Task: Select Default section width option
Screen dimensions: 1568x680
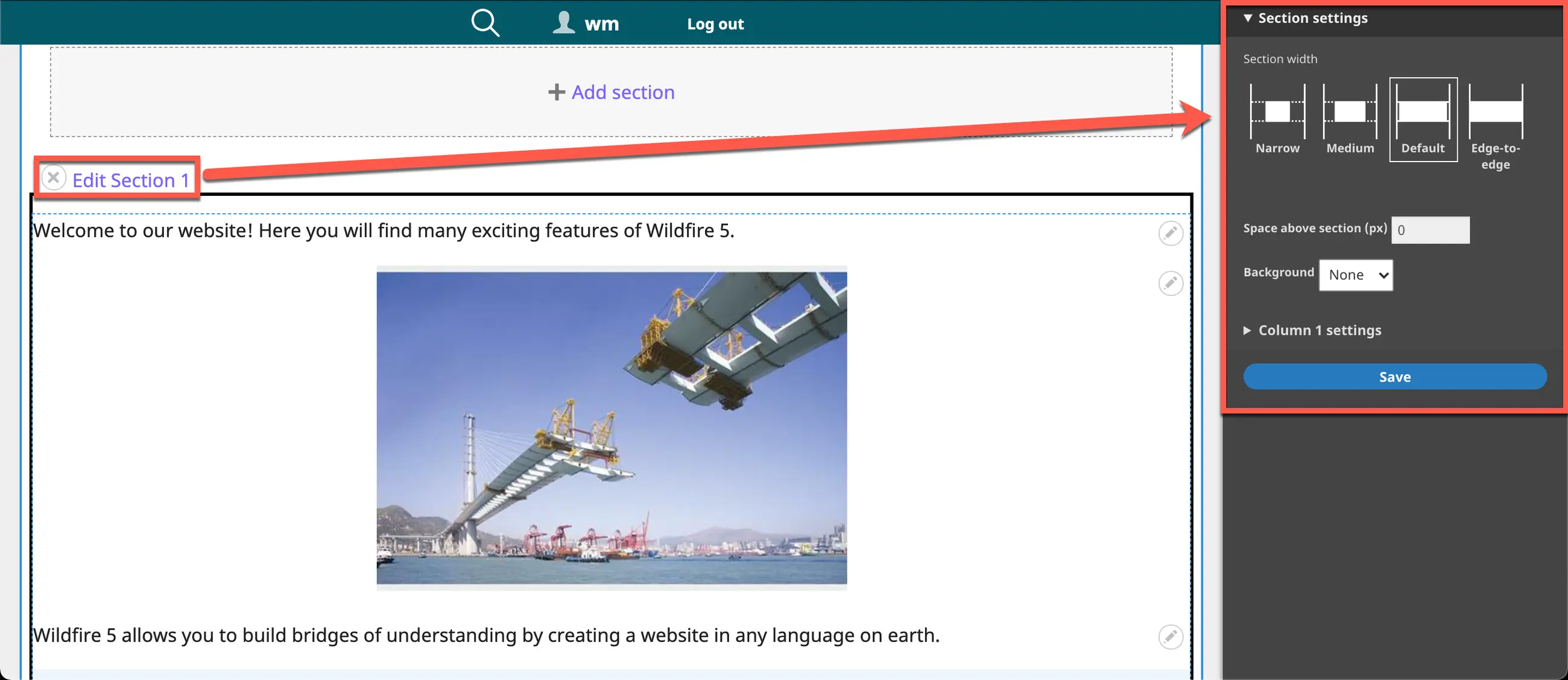Action: [x=1423, y=120]
